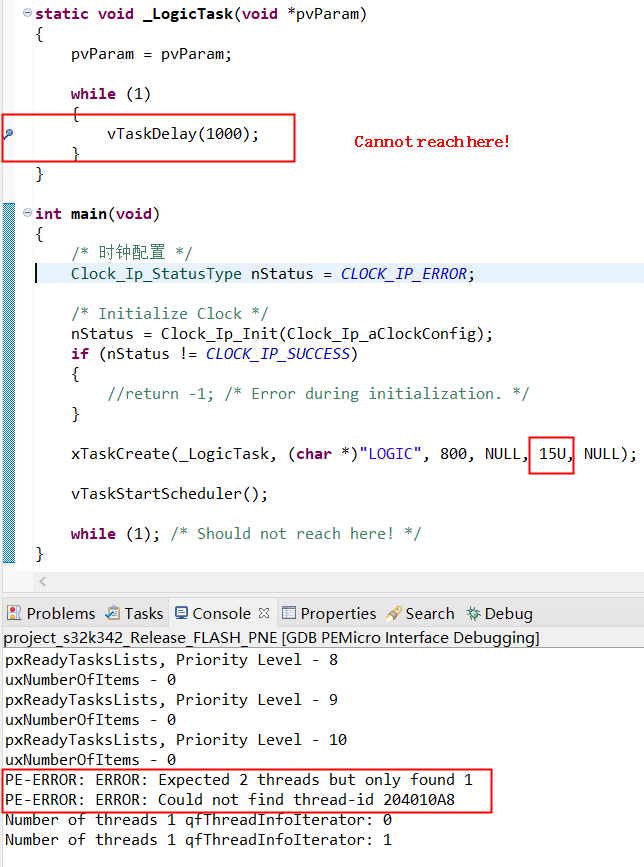Close the Console view with X icon

click(x=264, y=613)
